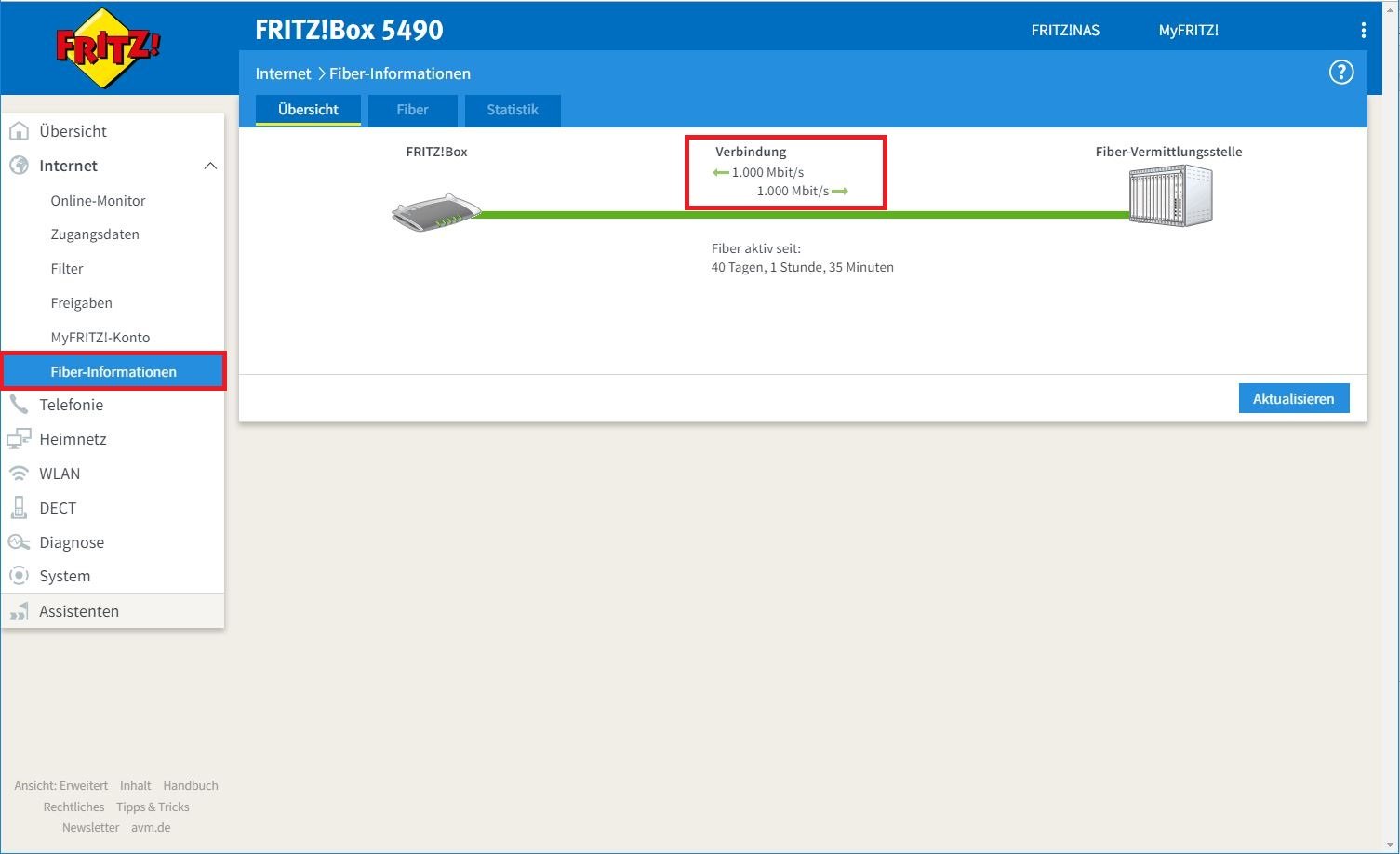Click Ansicht: Erweitert footer link

click(x=60, y=786)
